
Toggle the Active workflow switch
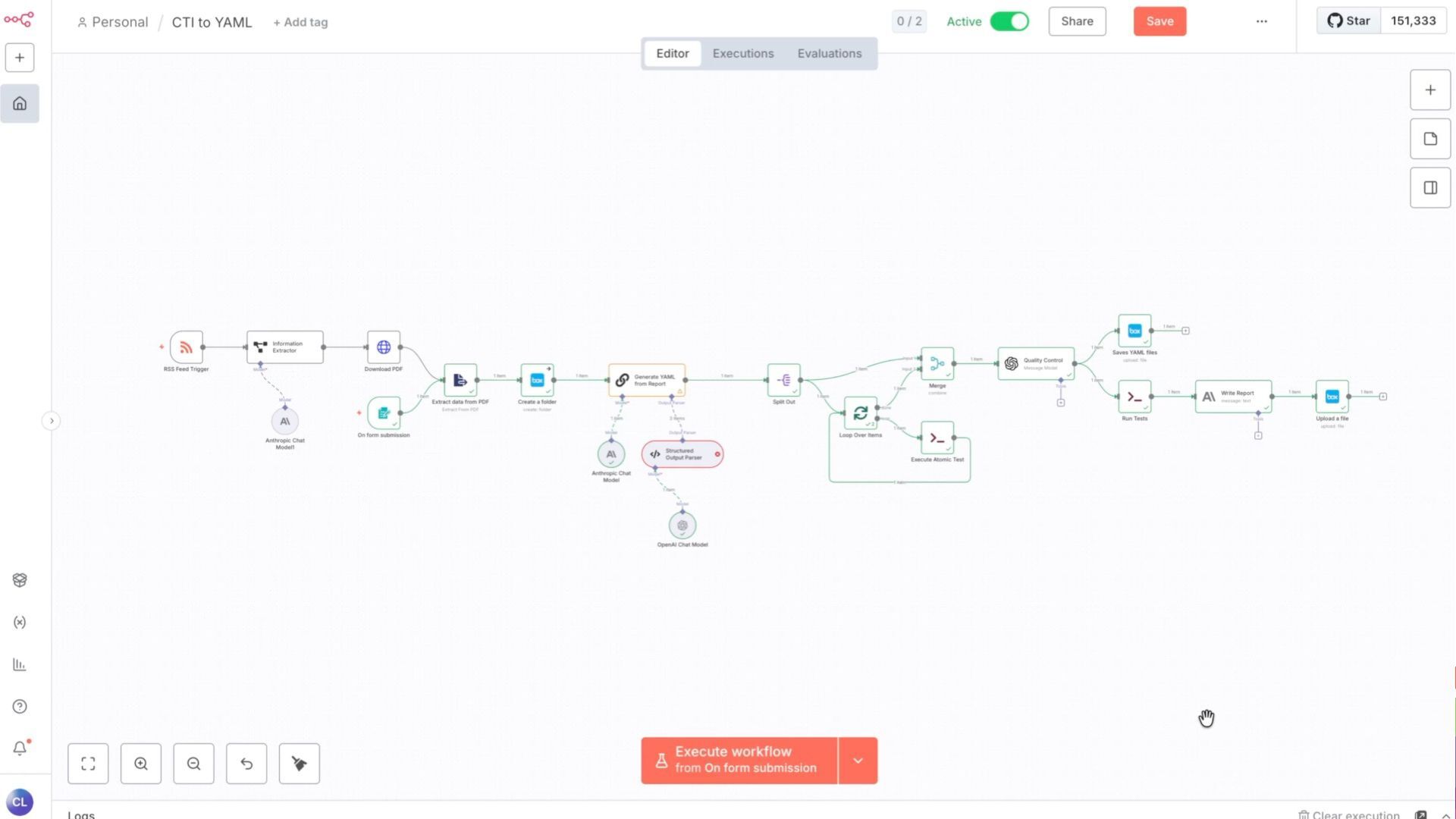point(1009,21)
